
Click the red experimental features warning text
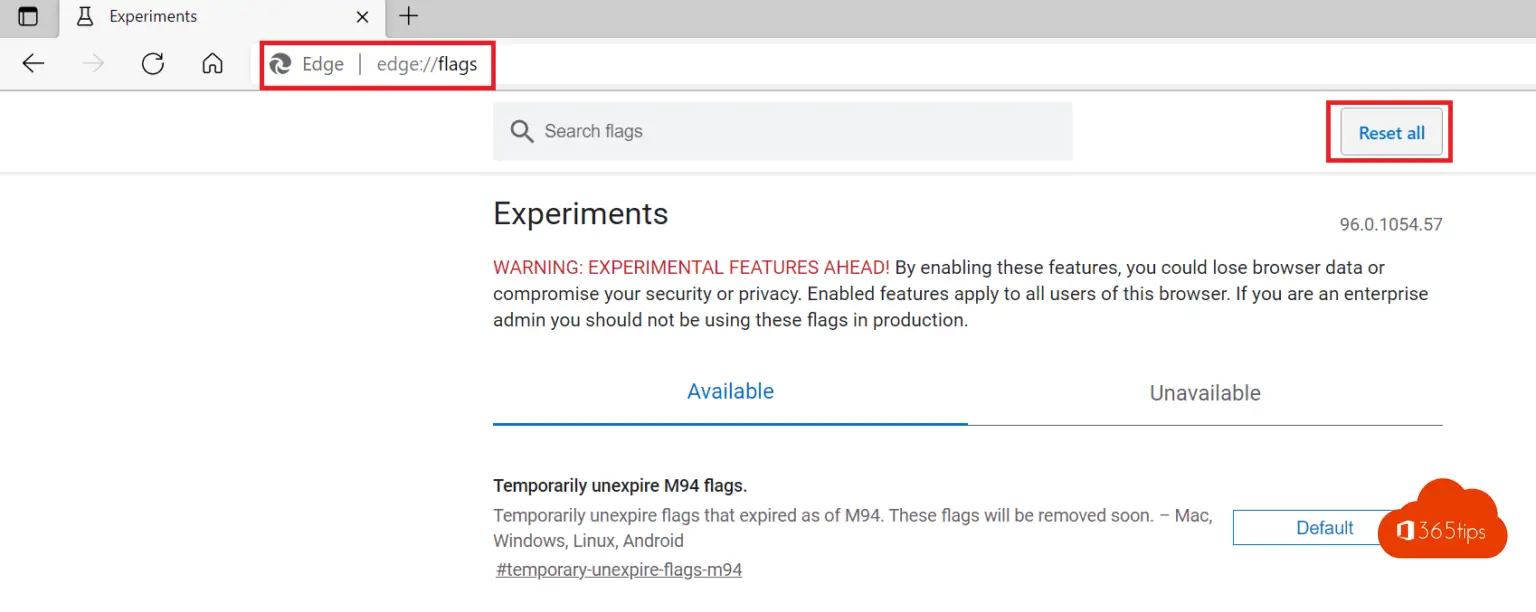[x=691, y=267]
